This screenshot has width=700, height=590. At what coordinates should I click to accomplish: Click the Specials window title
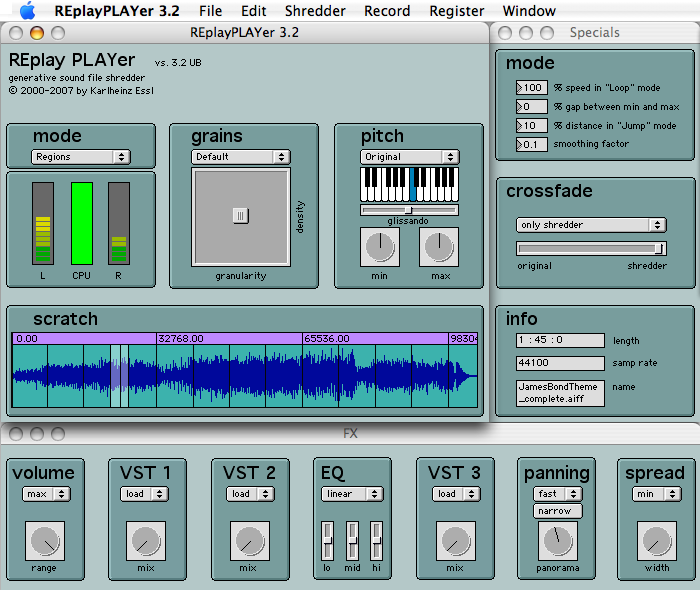coord(594,33)
